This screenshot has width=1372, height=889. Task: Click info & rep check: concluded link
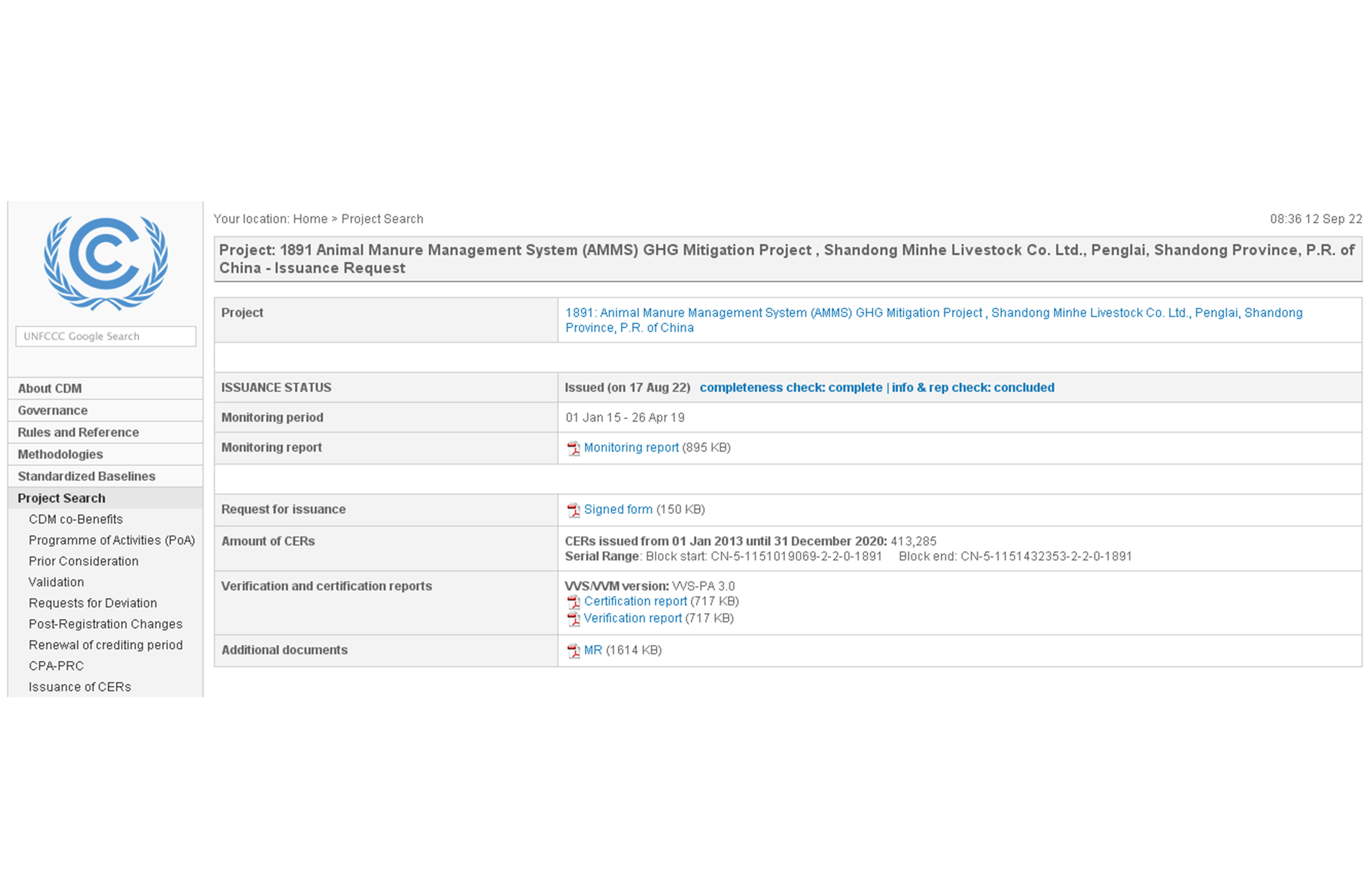[x=973, y=388]
